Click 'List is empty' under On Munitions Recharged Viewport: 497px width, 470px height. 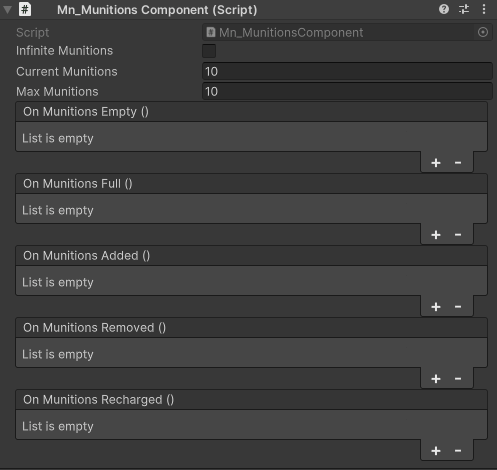pos(58,426)
